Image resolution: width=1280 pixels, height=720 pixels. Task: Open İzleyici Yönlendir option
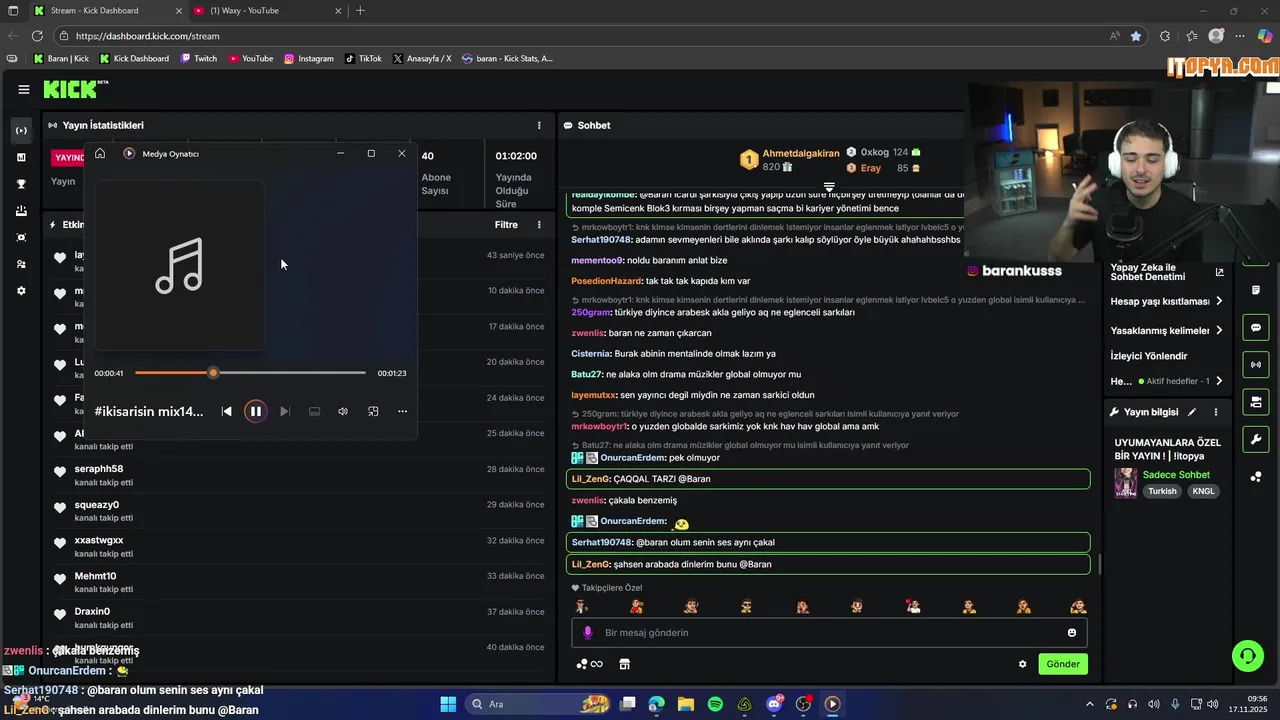coord(1149,356)
